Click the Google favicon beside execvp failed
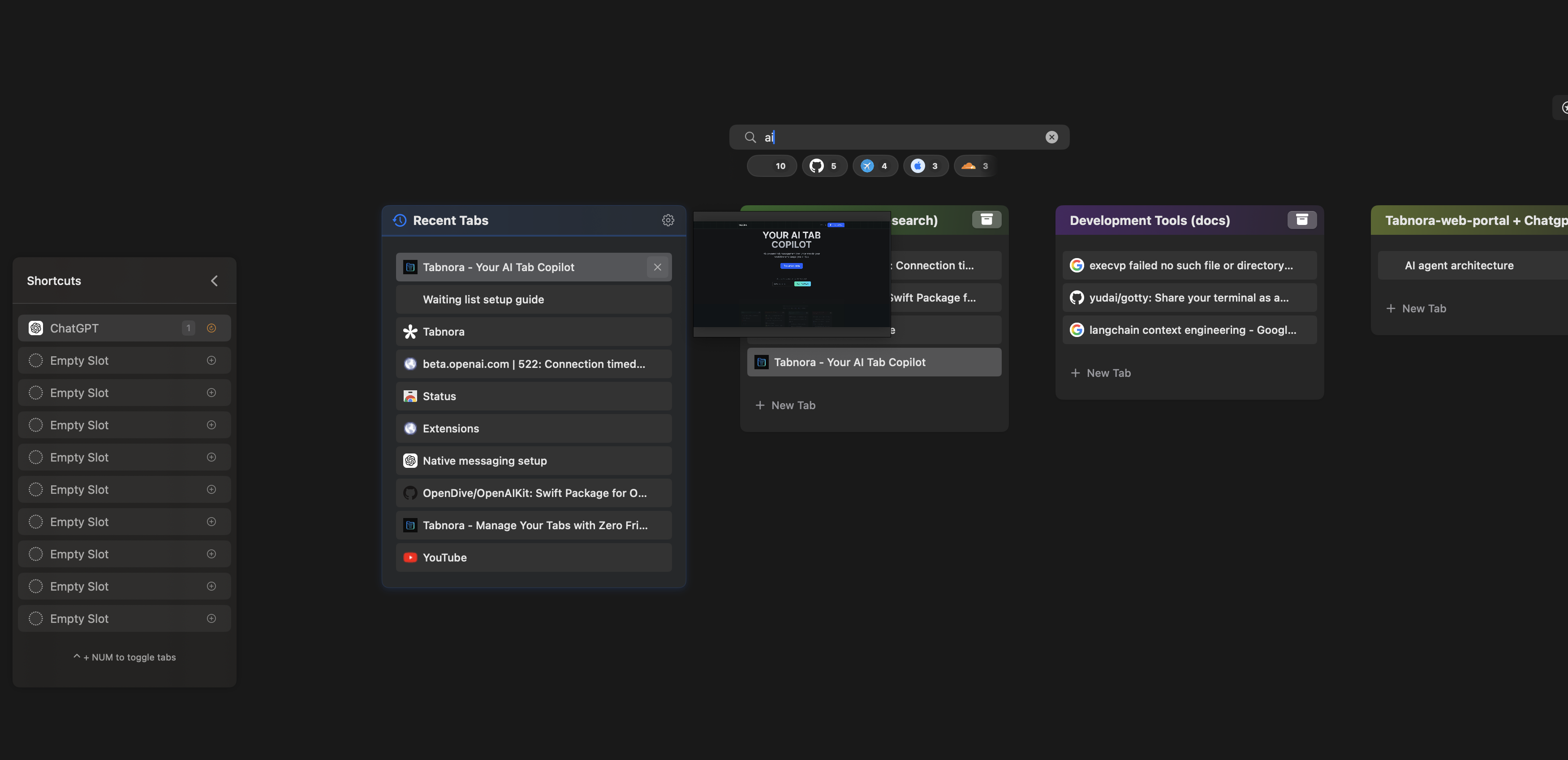This screenshot has width=1568, height=760. pyautogui.click(x=1077, y=266)
